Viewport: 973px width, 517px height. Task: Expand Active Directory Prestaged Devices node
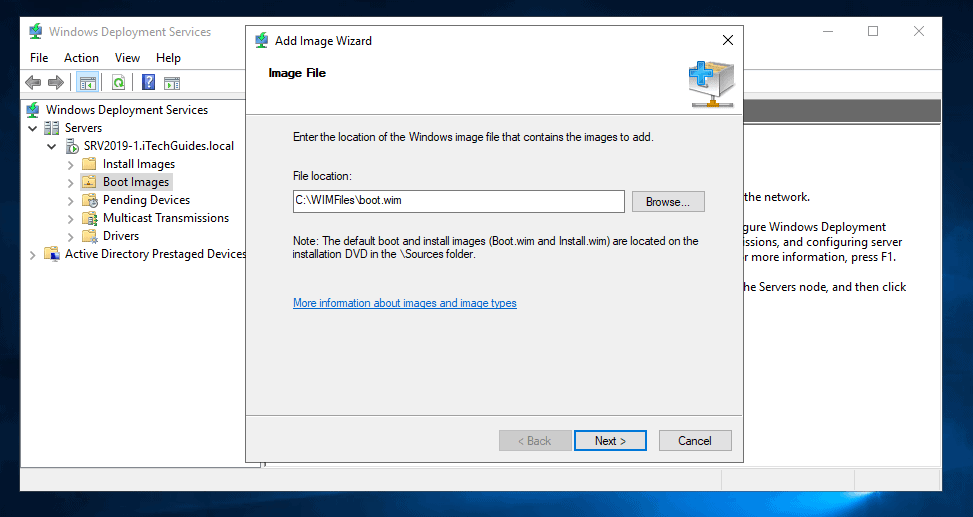(x=32, y=254)
